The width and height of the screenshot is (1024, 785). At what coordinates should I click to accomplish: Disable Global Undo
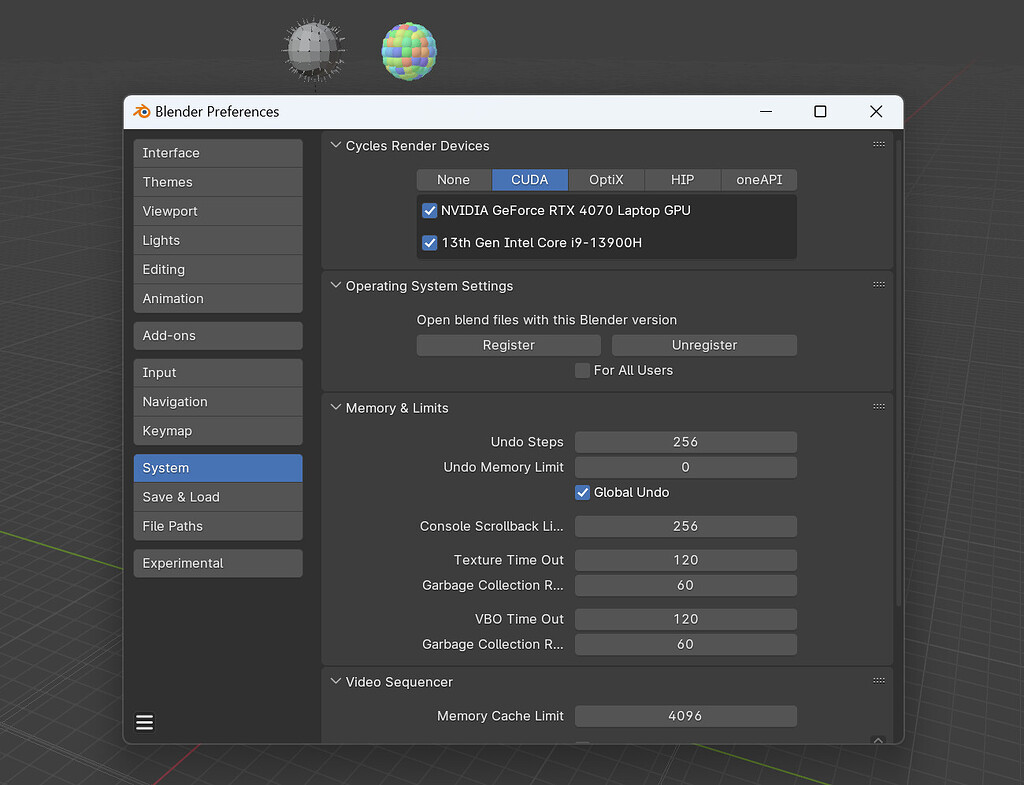click(582, 492)
